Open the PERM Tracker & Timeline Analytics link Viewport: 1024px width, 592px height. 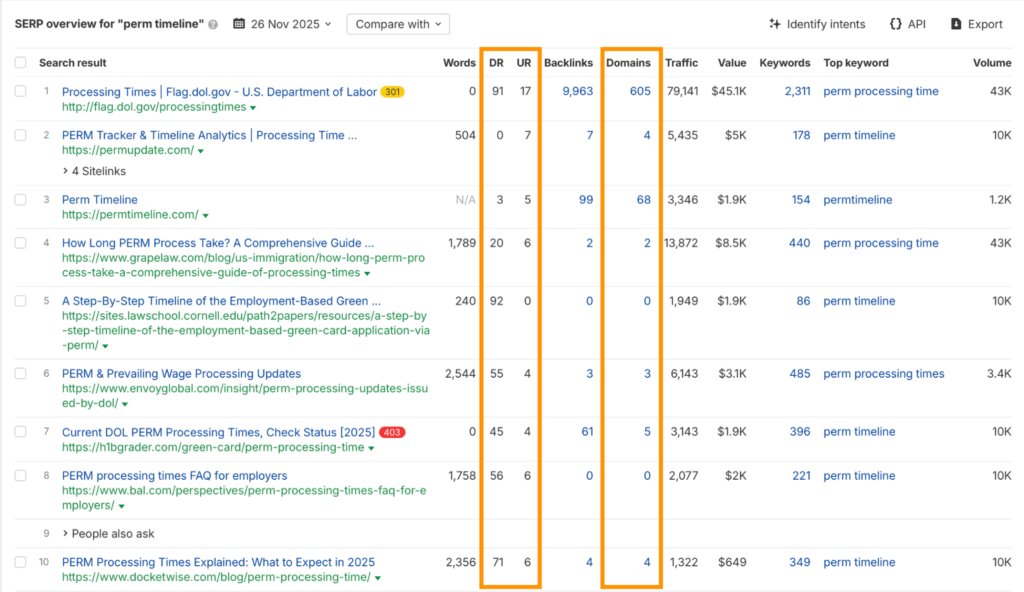(209, 135)
